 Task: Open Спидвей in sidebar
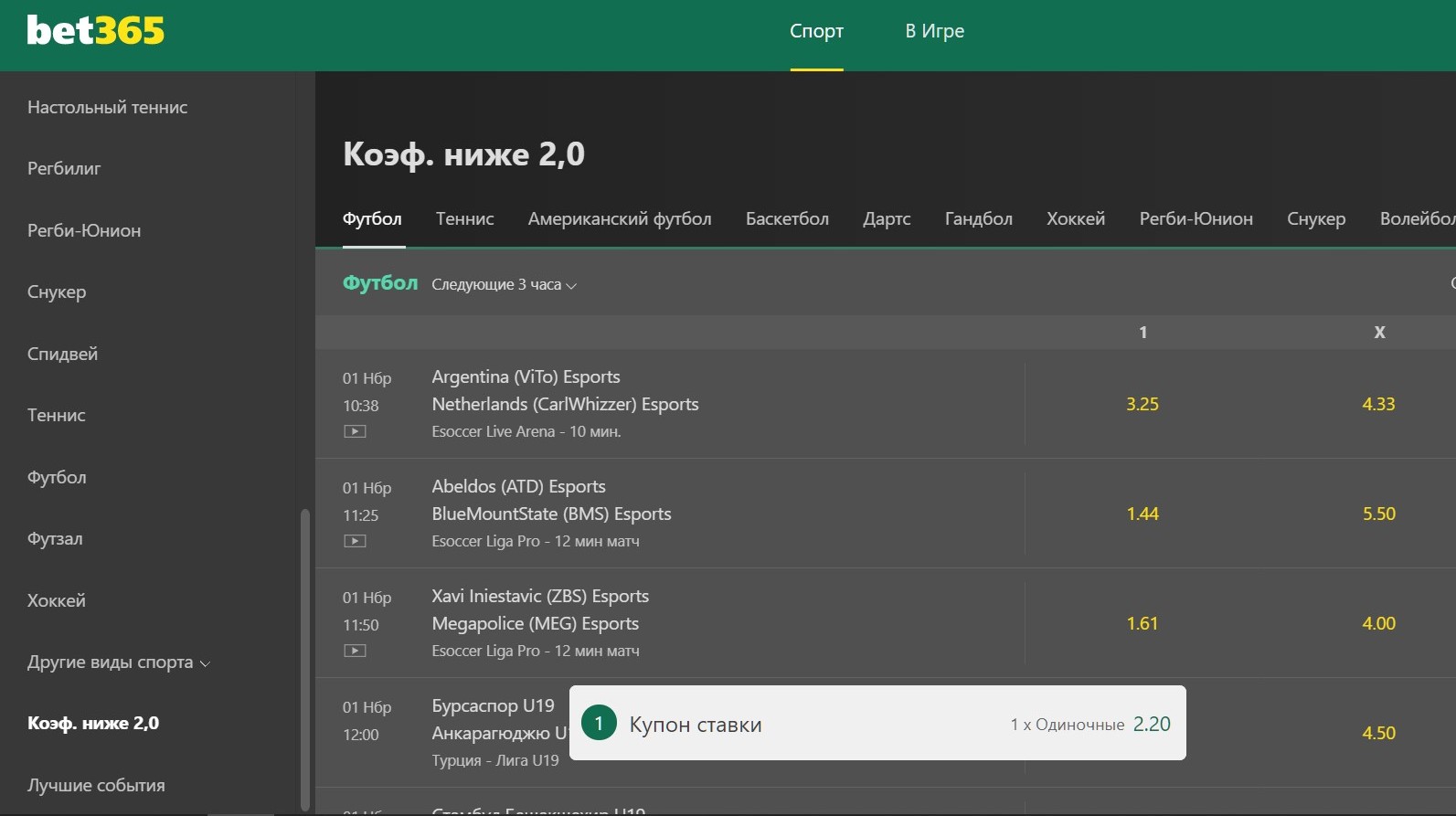click(62, 355)
